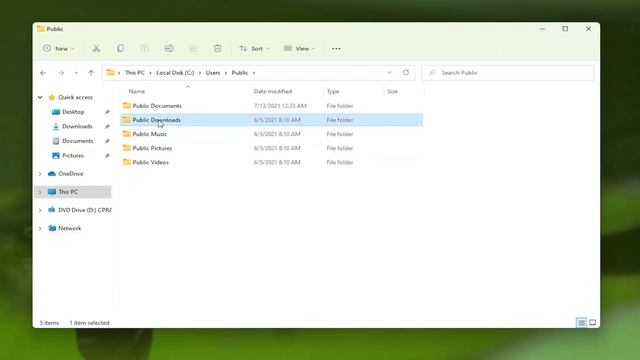Collapse the Quick access tree node
Screen dimensions: 640x360
pyautogui.click(x=40, y=97)
